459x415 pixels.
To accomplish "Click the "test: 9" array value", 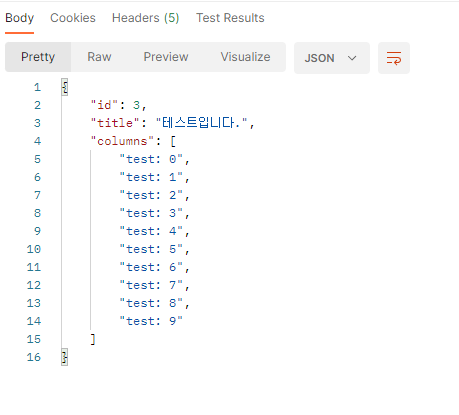I will point(151,321).
